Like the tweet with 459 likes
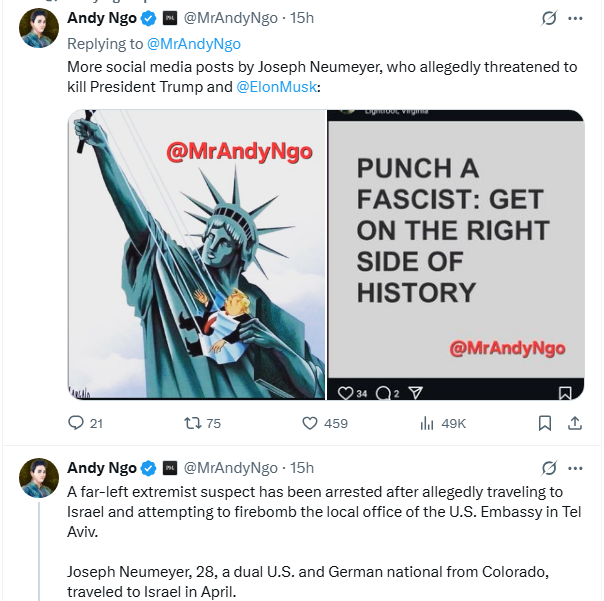Image resolution: width=604 pixels, height=601 pixels. tap(310, 423)
